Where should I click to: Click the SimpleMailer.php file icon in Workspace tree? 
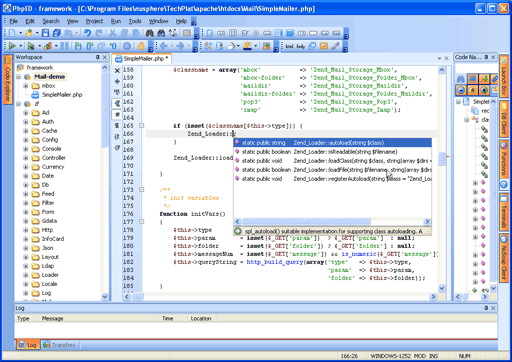[35, 95]
